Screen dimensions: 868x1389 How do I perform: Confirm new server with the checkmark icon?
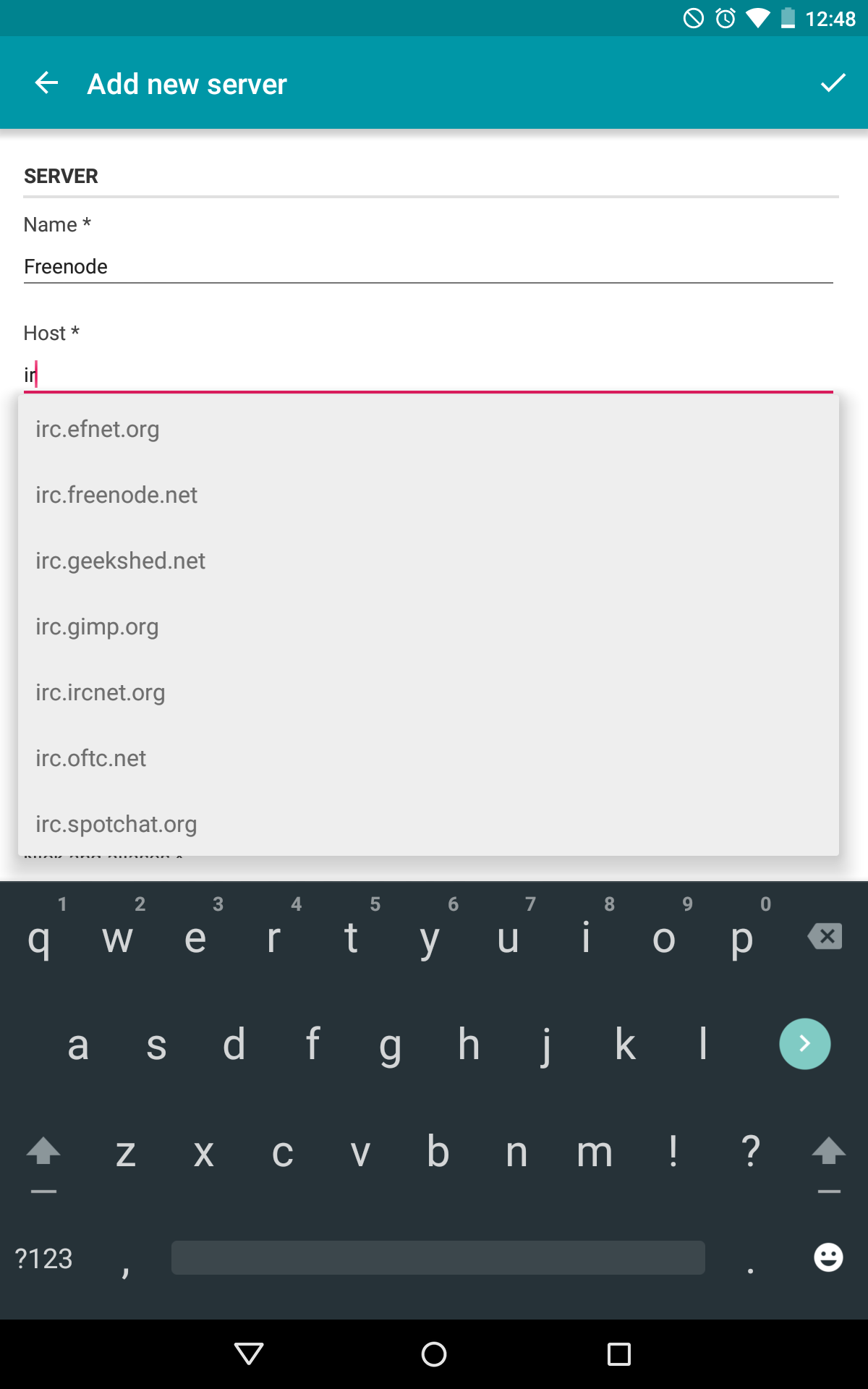[x=833, y=83]
